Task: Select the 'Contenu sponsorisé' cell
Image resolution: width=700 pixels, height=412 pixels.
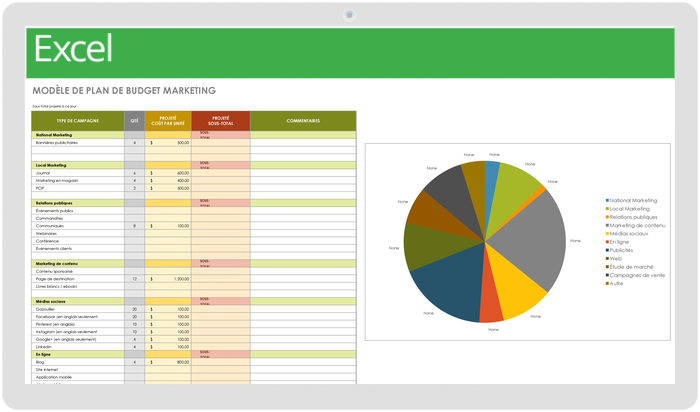Action: (x=78, y=271)
